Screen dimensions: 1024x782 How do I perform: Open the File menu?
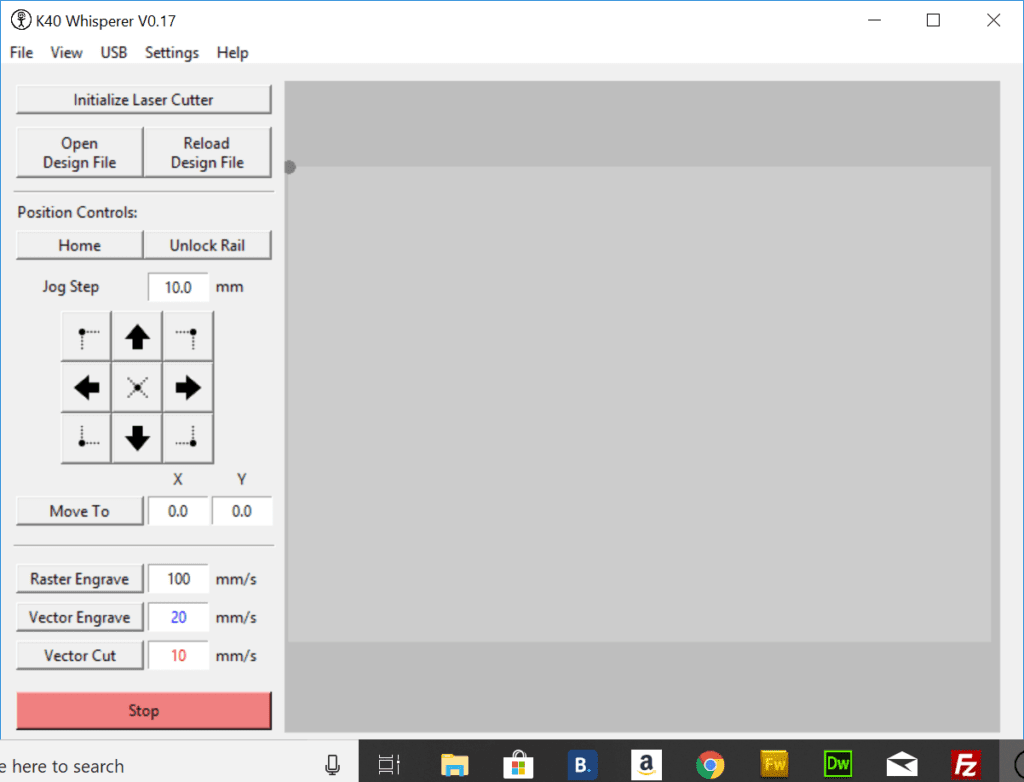[22, 52]
